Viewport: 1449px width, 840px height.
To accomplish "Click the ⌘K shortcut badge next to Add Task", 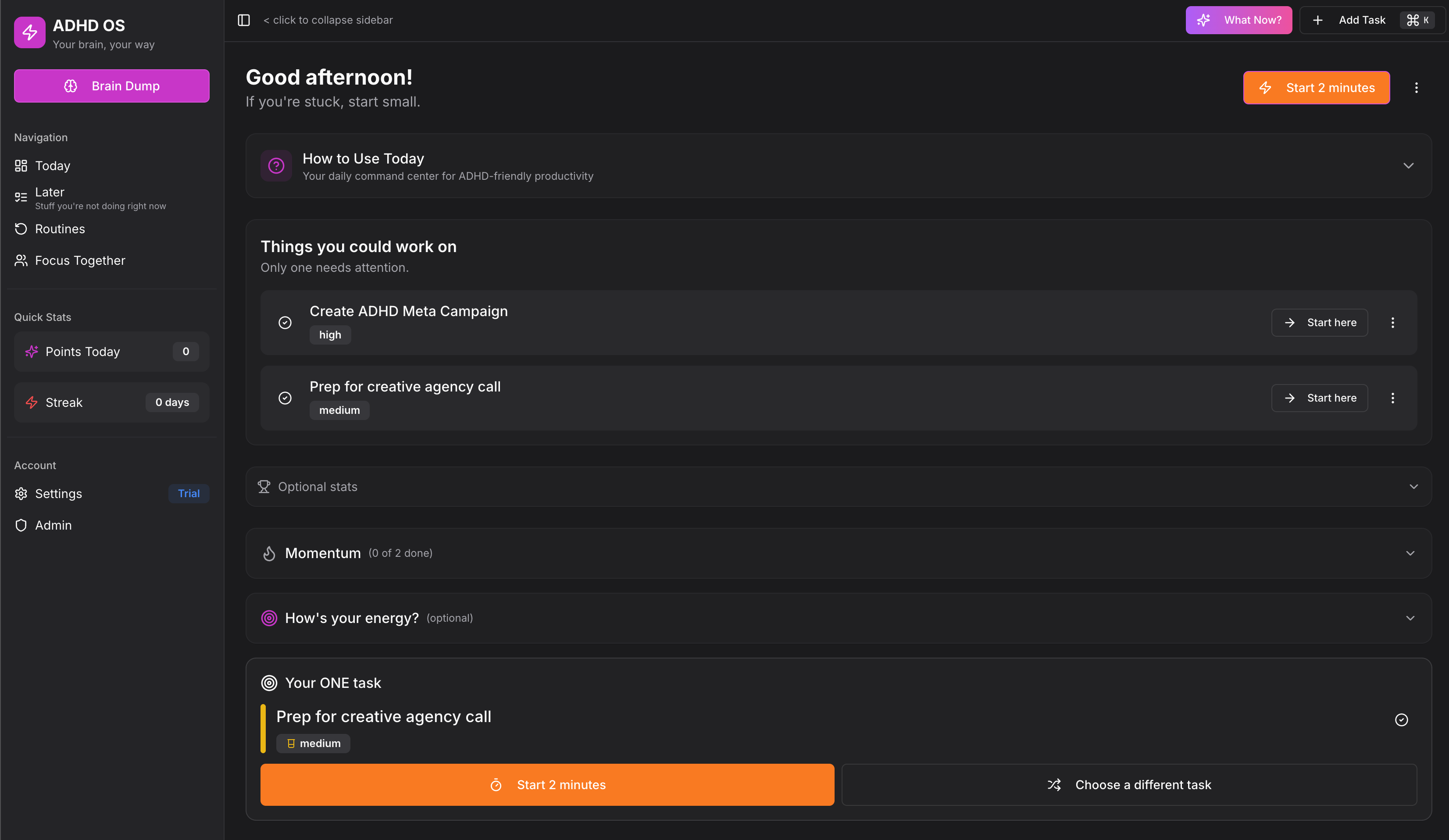I will [x=1419, y=20].
